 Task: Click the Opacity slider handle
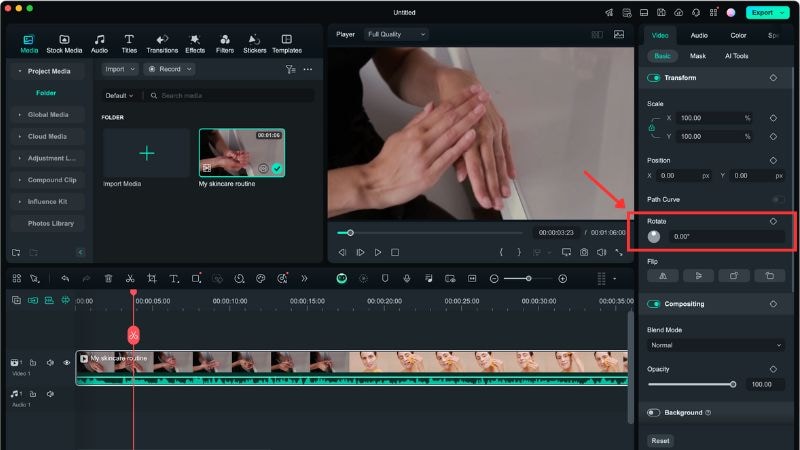pos(733,385)
